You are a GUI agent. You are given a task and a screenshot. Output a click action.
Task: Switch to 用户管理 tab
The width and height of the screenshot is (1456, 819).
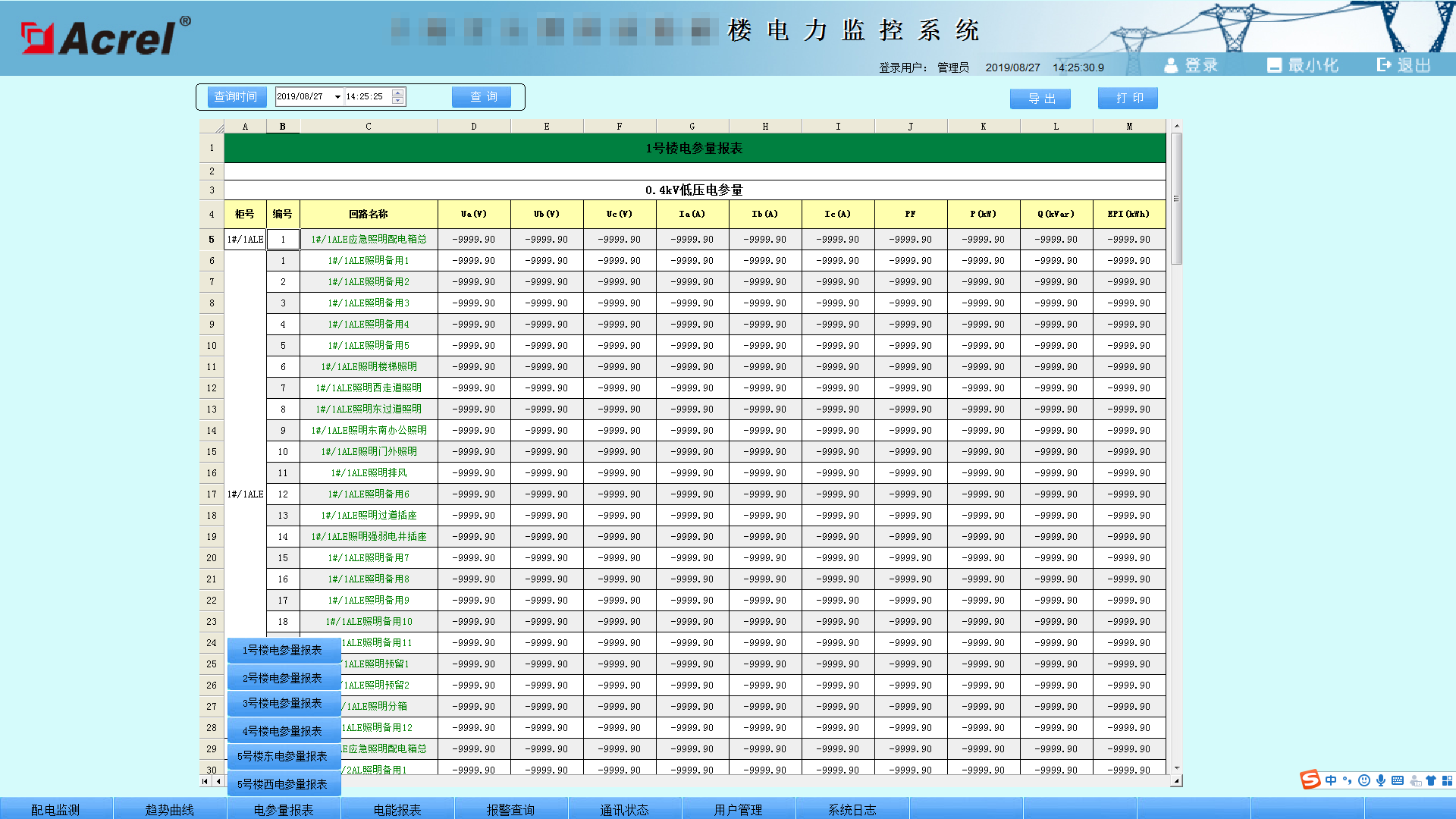pos(739,809)
